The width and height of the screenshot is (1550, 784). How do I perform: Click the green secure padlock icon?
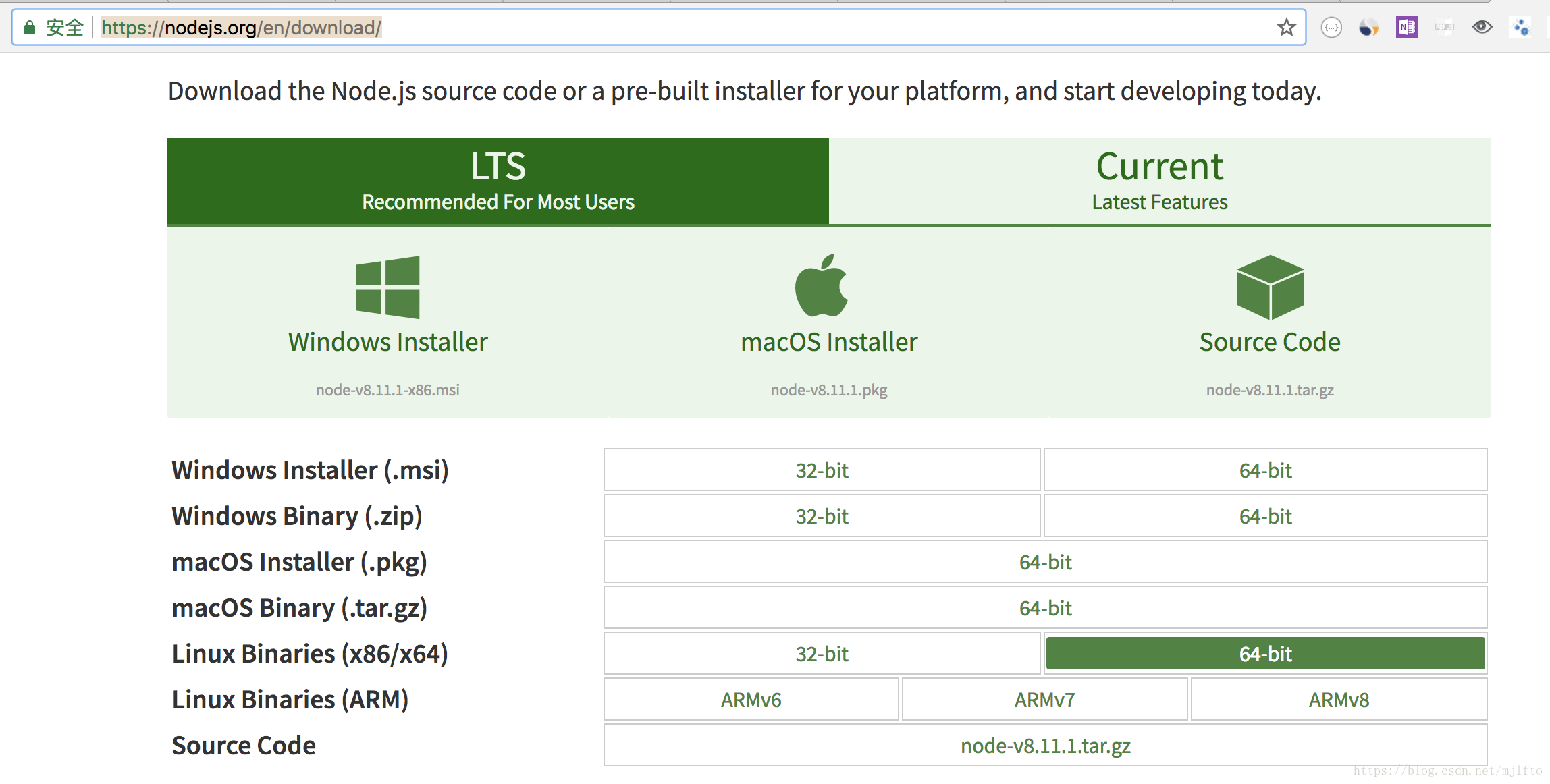click(x=29, y=28)
